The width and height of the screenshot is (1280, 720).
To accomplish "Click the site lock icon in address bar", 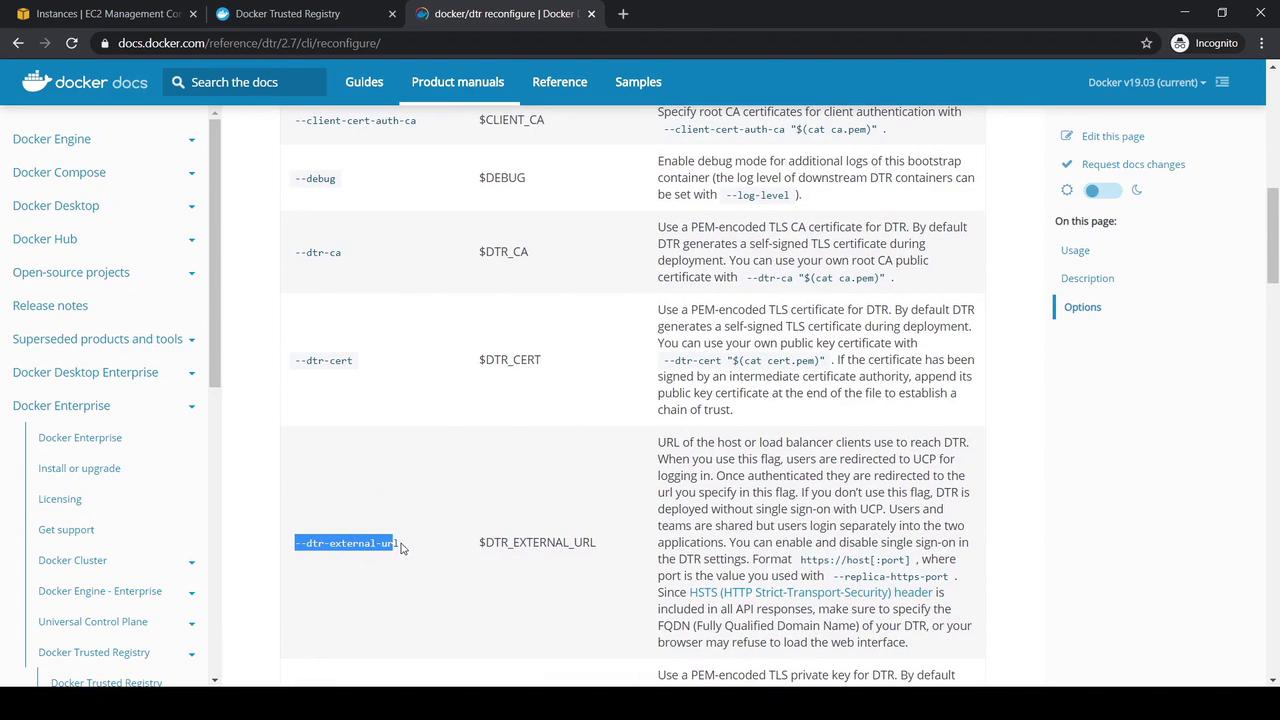I will (104, 43).
